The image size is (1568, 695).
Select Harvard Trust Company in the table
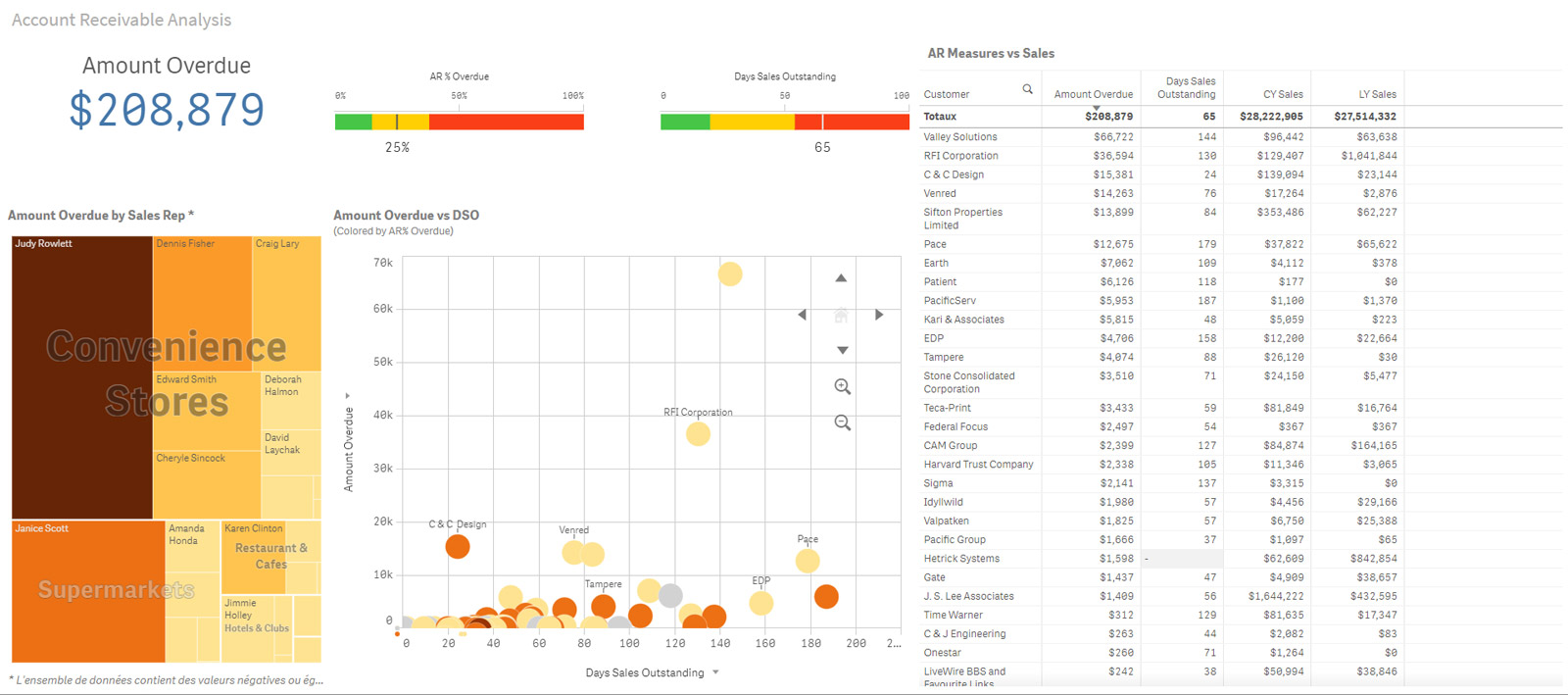click(x=978, y=465)
